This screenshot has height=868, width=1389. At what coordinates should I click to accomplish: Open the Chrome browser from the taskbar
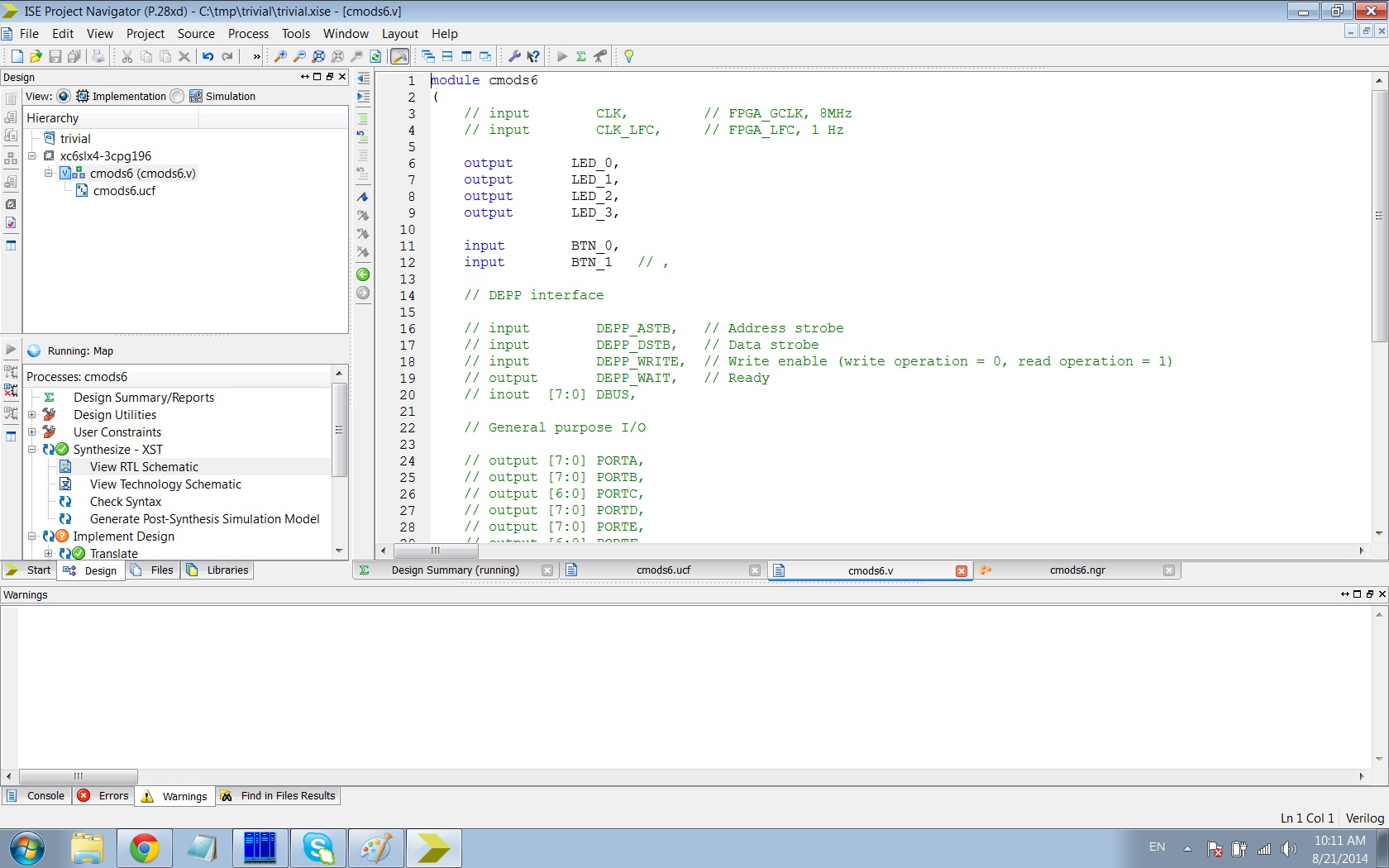pos(144,848)
